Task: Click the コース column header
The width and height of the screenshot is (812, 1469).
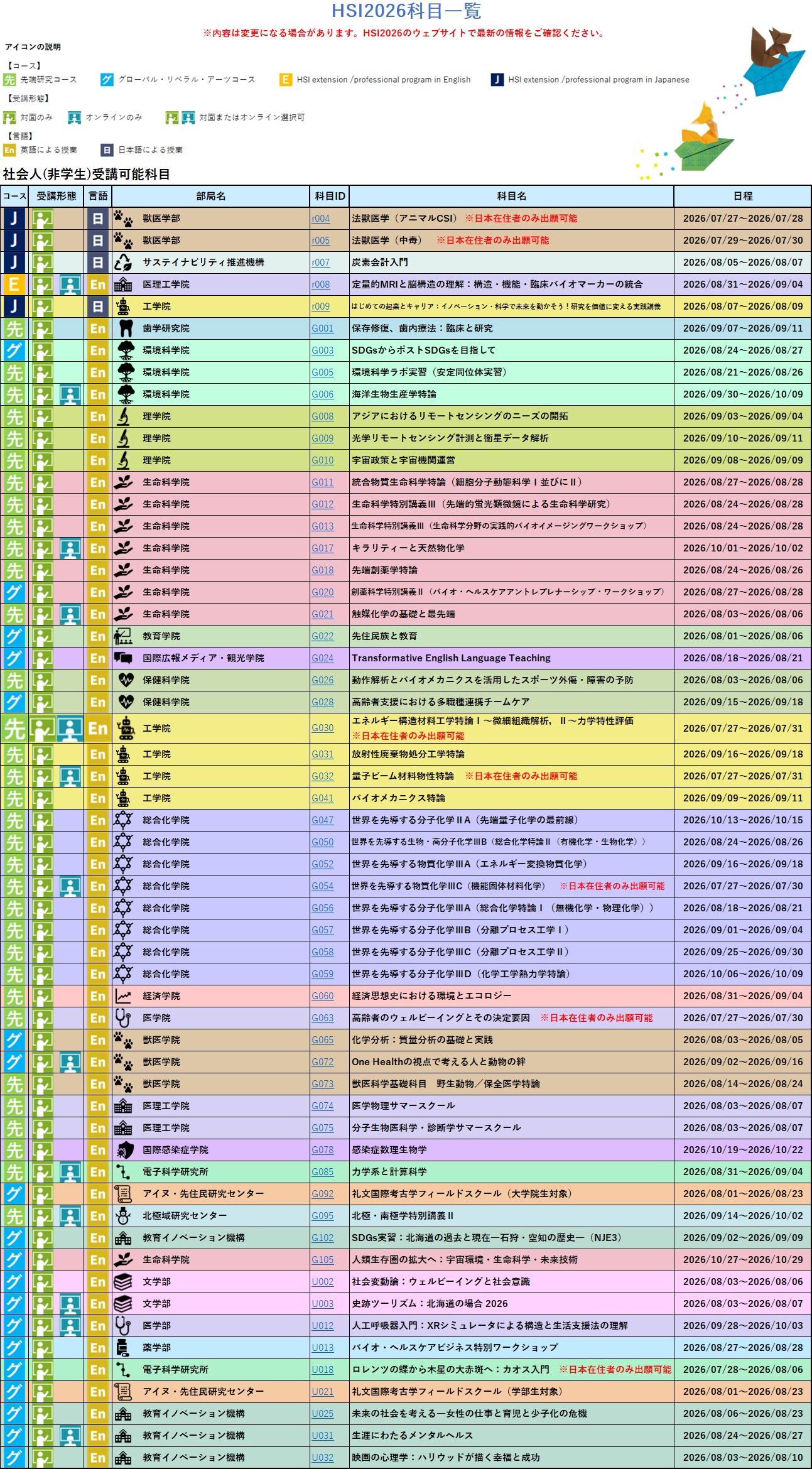Action: click(x=14, y=196)
